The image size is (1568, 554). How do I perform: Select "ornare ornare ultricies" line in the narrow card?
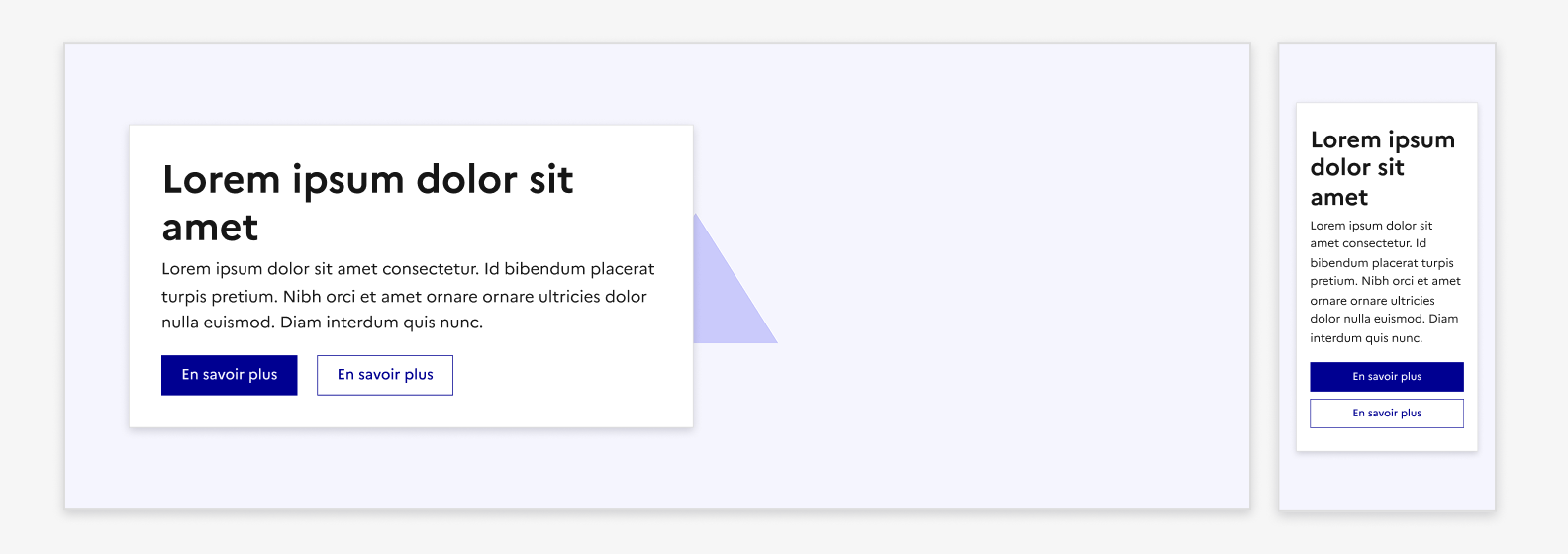[1371, 301]
